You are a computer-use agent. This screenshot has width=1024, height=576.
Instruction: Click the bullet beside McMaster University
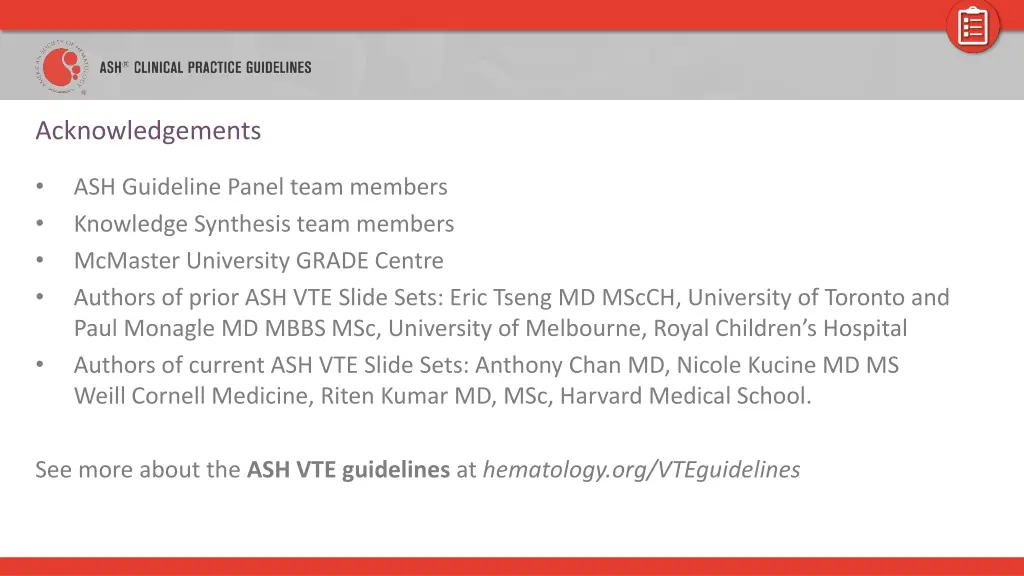point(40,261)
